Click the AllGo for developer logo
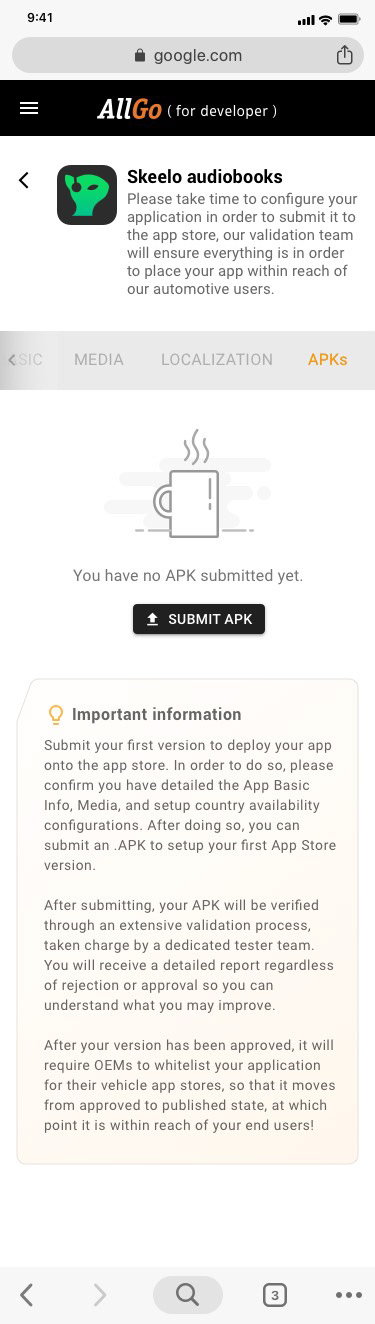Image resolution: width=375 pixels, height=1324 pixels. tap(187, 109)
